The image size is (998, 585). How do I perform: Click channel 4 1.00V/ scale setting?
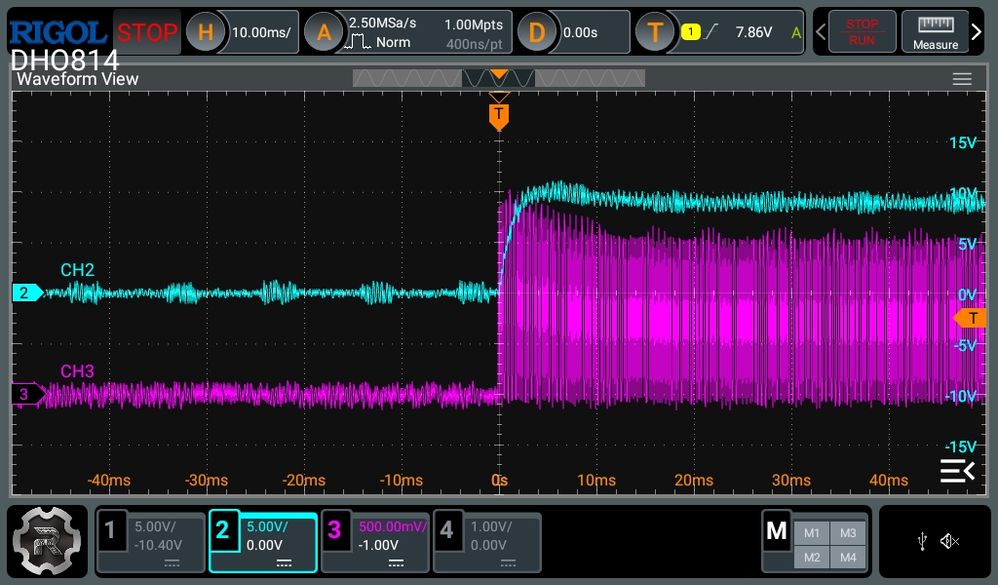click(x=491, y=526)
